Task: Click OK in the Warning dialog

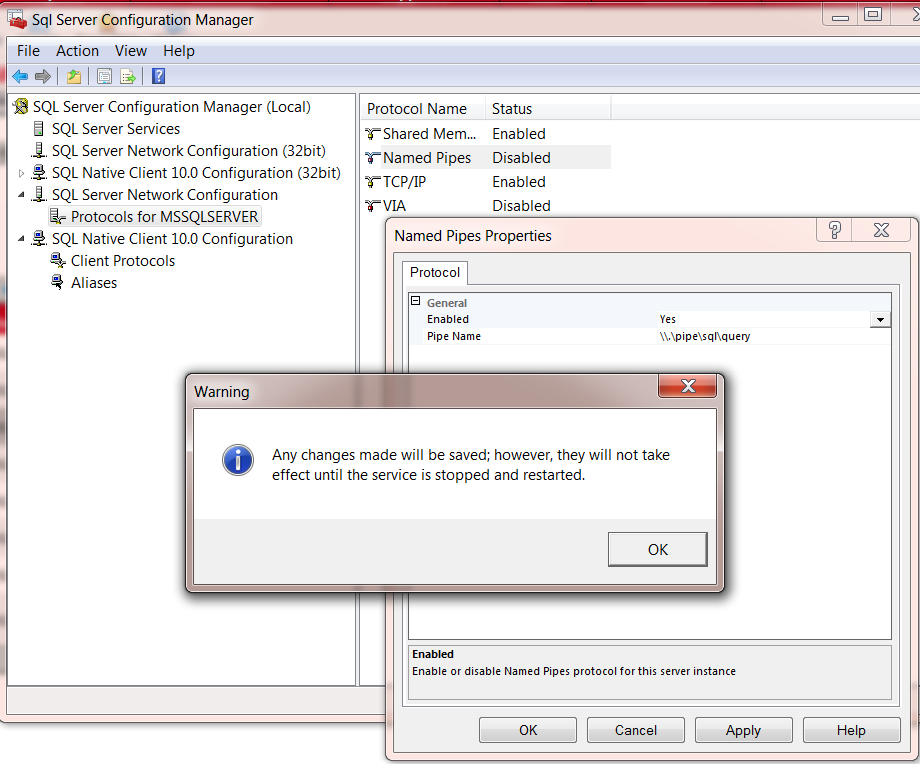Action: pyautogui.click(x=658, y=549)
